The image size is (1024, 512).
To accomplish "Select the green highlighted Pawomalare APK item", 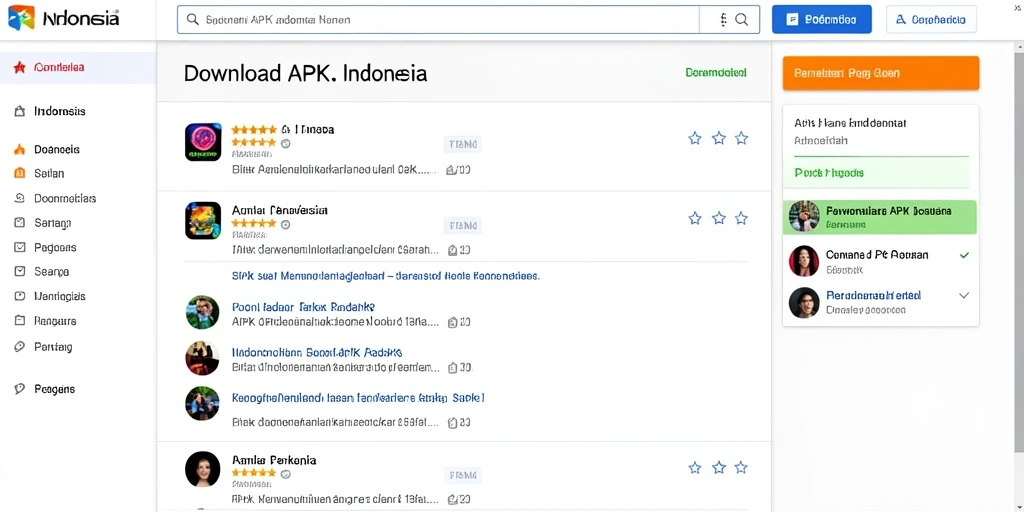I will coord(880,217).
